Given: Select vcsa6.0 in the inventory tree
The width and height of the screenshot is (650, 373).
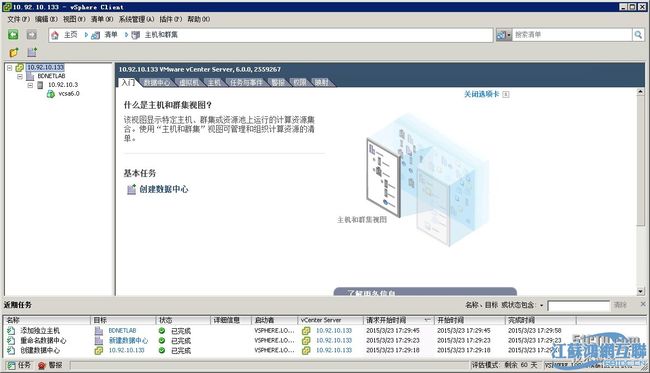Looking at the screenshot, I should 69,94.
